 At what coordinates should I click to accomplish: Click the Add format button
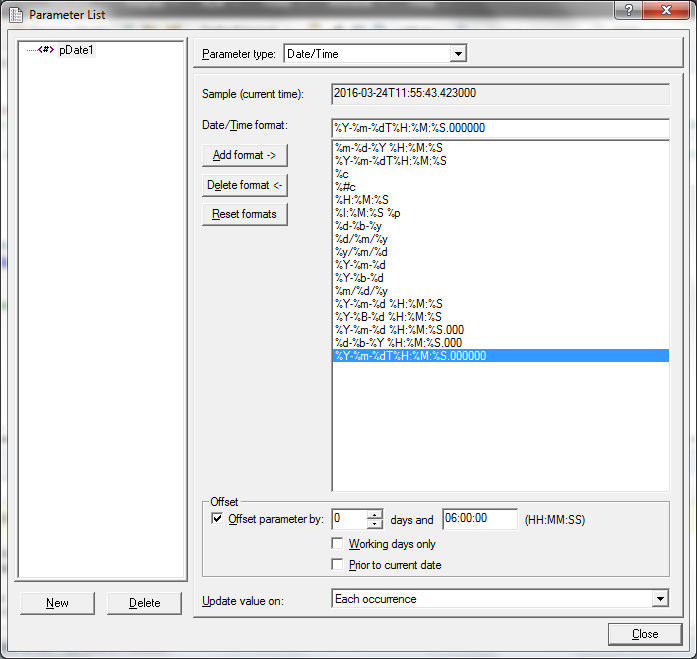tap(245, 155)
